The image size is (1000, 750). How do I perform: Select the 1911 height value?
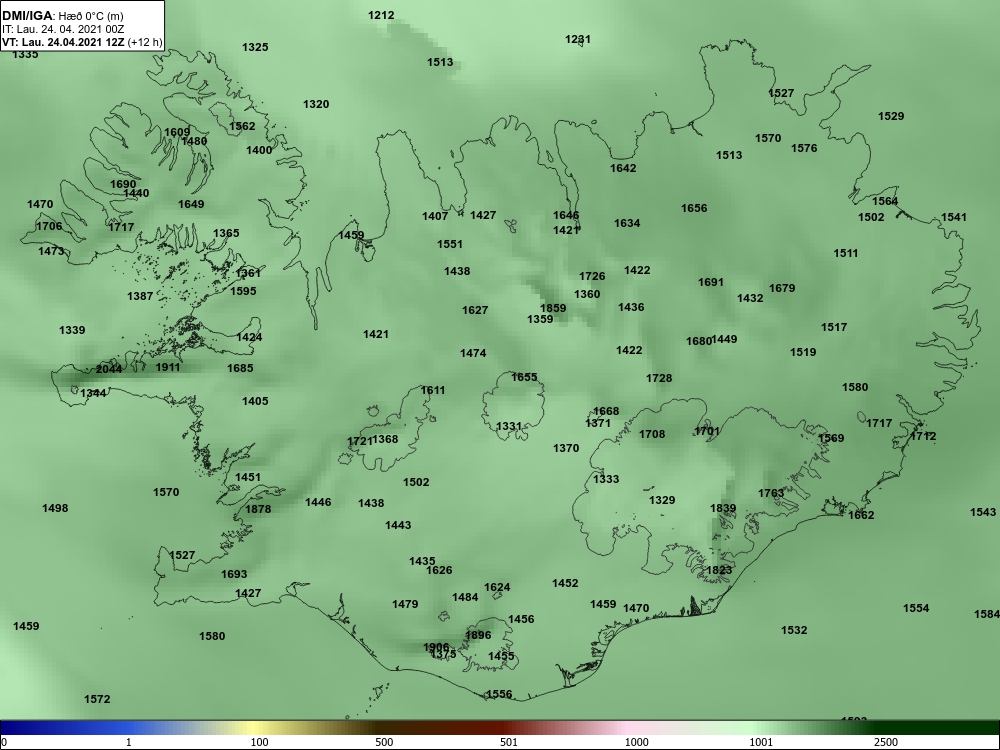tap(168, 367)
